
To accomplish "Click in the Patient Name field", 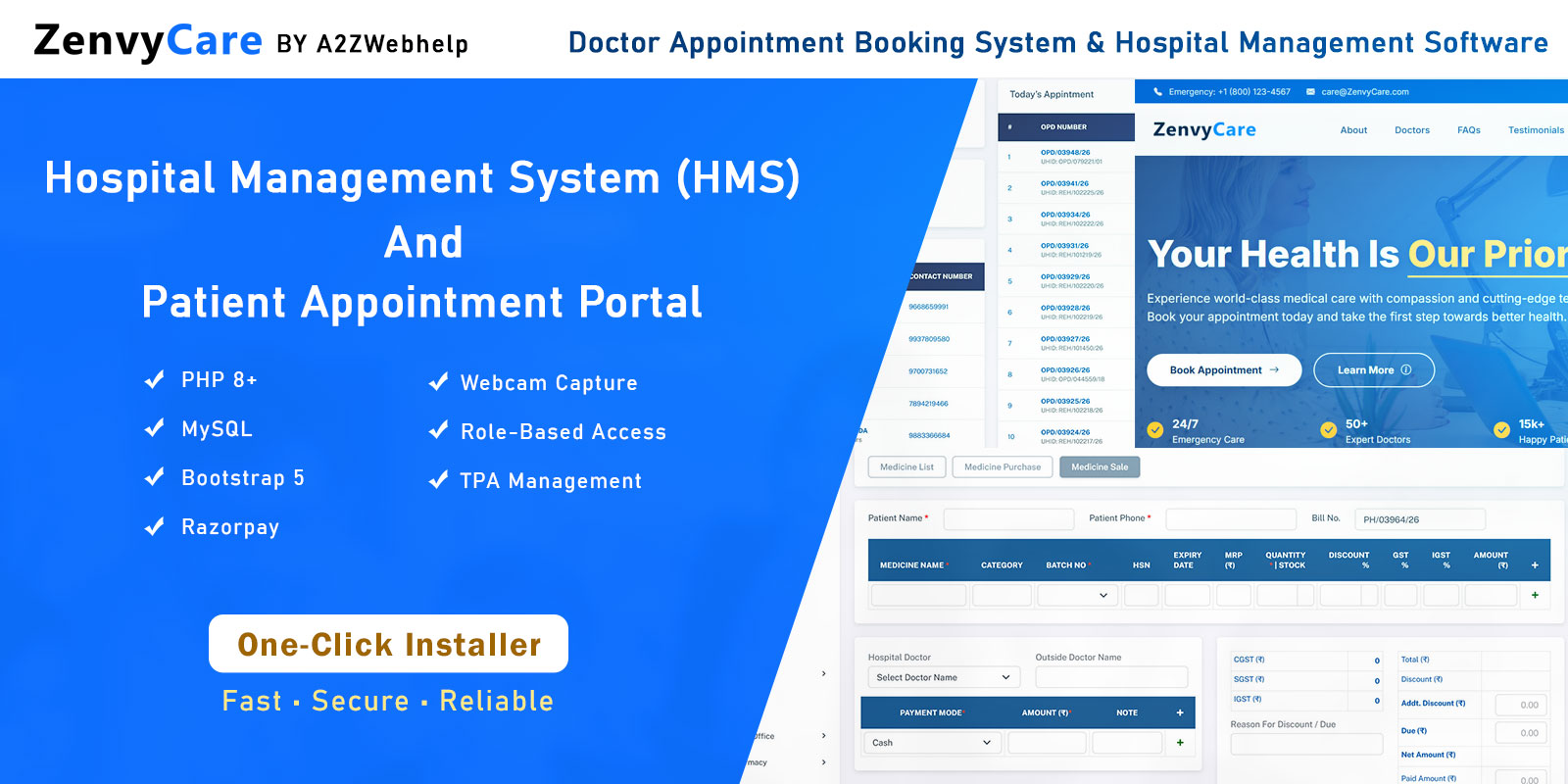I will coord(1008,518).
